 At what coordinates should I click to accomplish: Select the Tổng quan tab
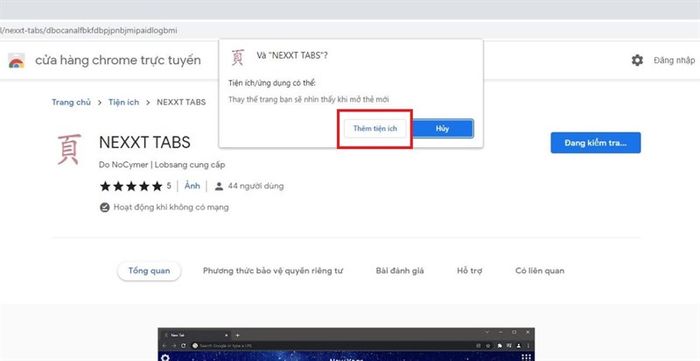pyautogui.click(x=149, y=271)
